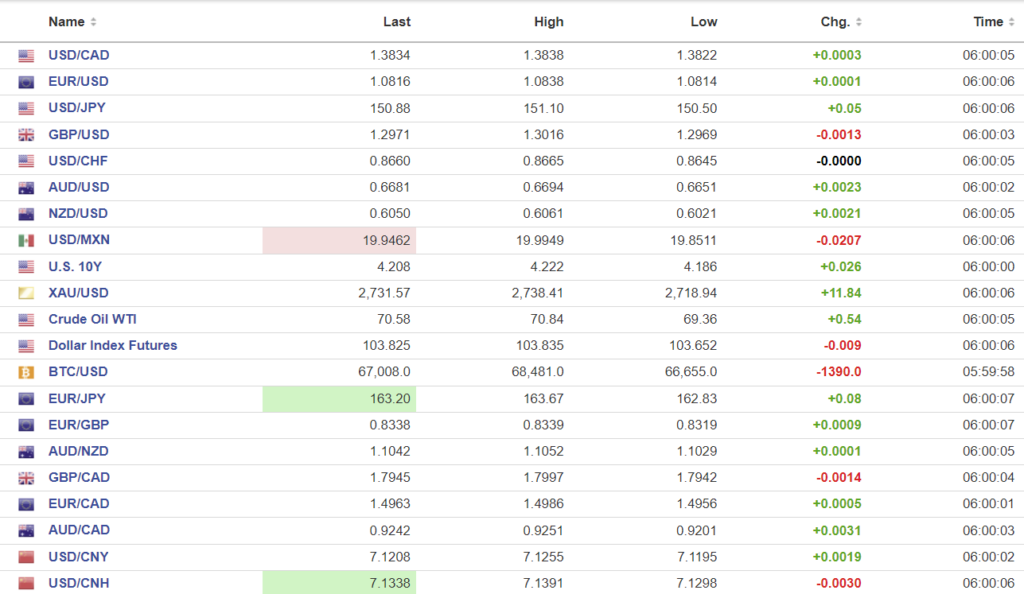Sort the table by Name column
1024x594 pixels.
72,22
